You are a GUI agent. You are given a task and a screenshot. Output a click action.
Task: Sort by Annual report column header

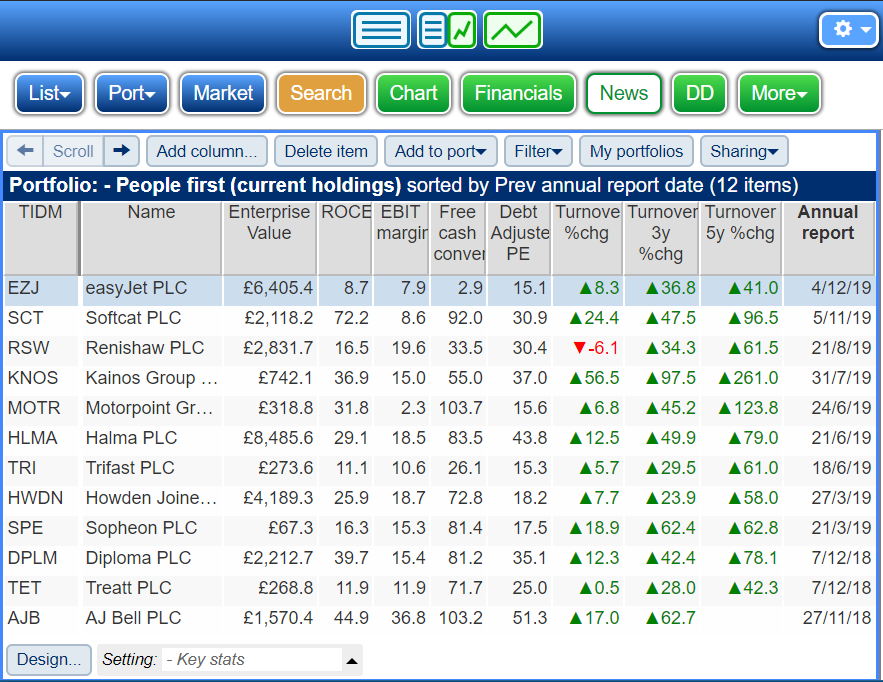click(x=828, y=238)
